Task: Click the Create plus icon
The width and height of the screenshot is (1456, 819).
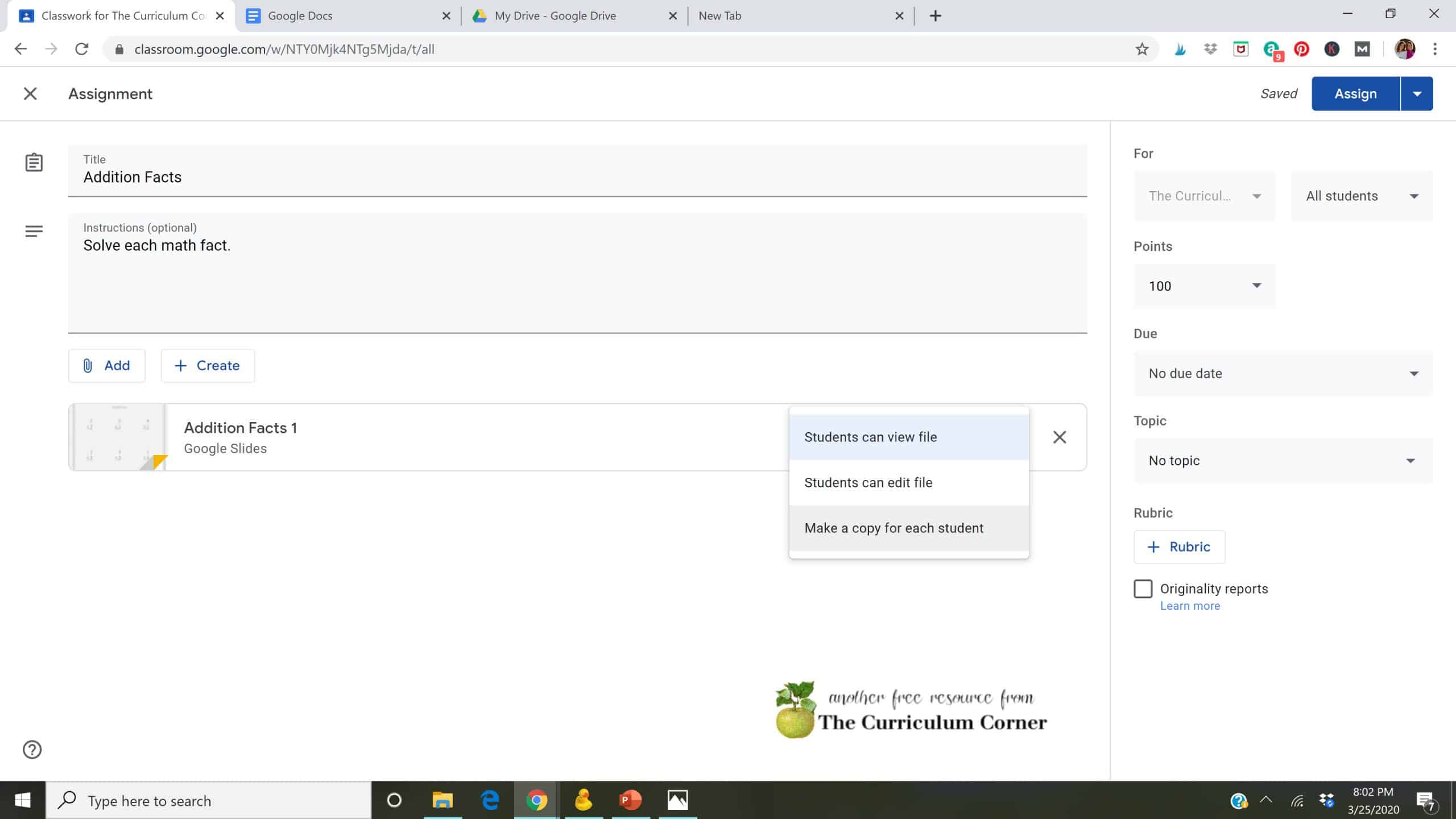Action: click(180, 365)
